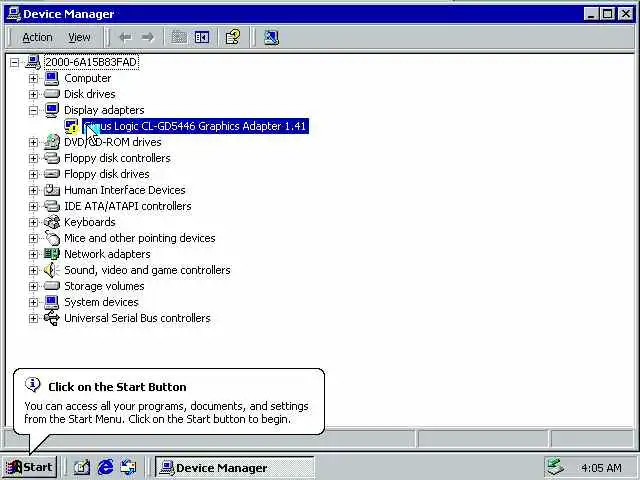The width and height of the screenshot is (640, 480).
Task: Open the Properties toolbar icon
Action: [233, 38]
